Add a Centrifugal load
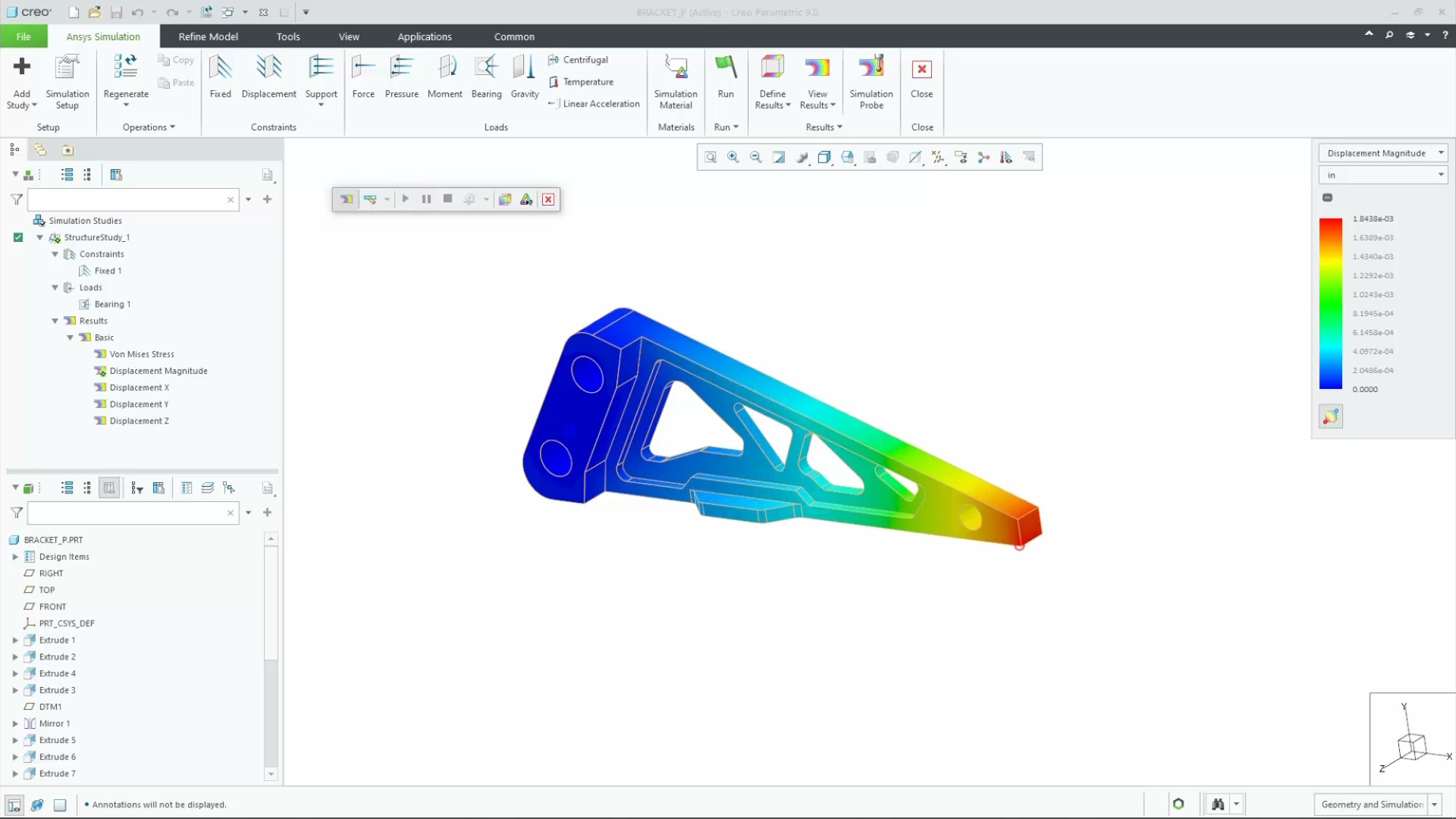This screenshot has width=1456, height=819. [578, 60]
